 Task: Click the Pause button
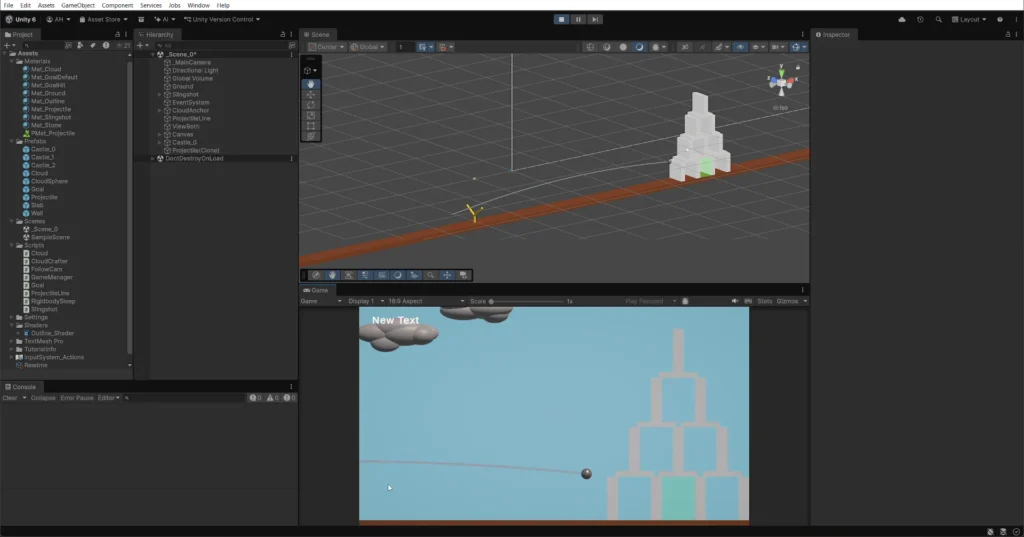578,20
